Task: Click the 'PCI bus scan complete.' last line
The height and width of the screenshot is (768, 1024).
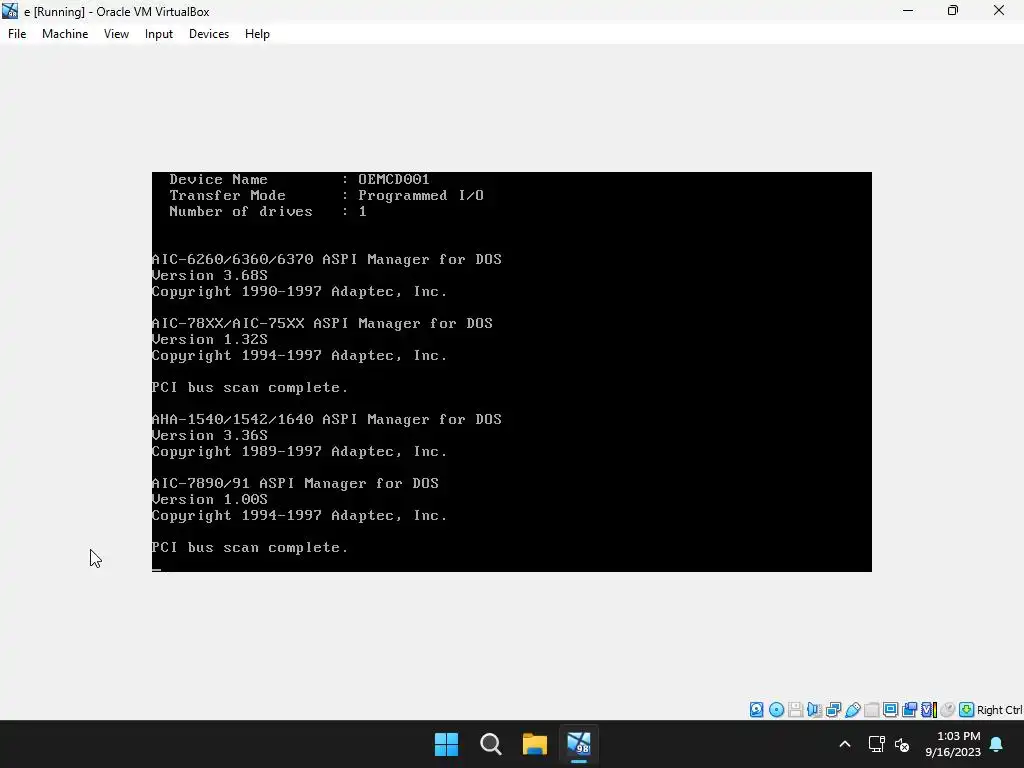Action: [250, 547]
